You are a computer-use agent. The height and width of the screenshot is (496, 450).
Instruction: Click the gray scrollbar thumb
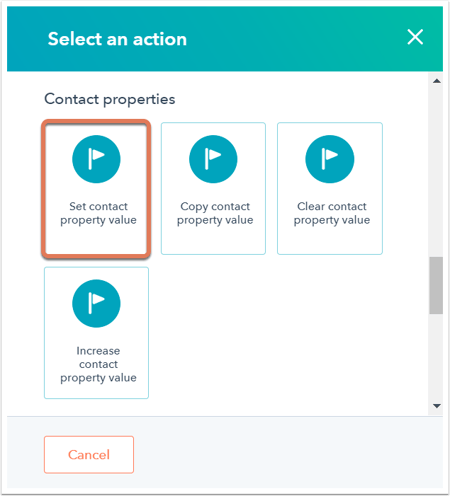436,285
